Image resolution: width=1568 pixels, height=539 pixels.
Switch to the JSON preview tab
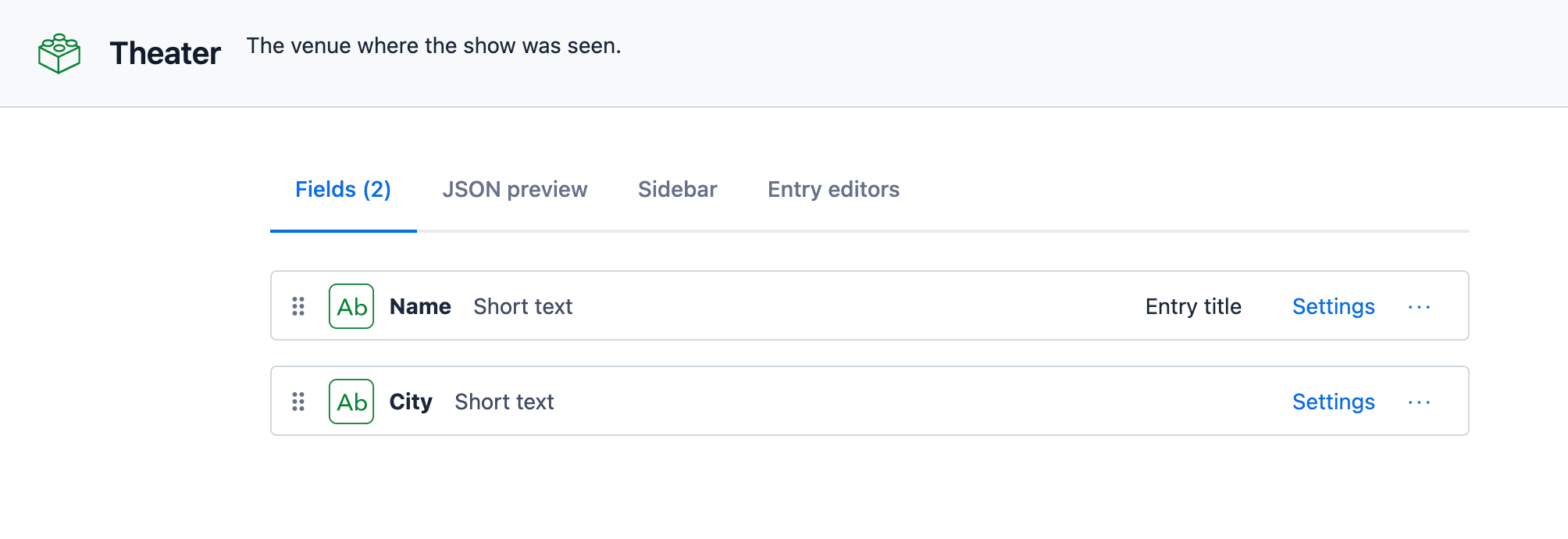pyautogui.click(x=515, y=189)
